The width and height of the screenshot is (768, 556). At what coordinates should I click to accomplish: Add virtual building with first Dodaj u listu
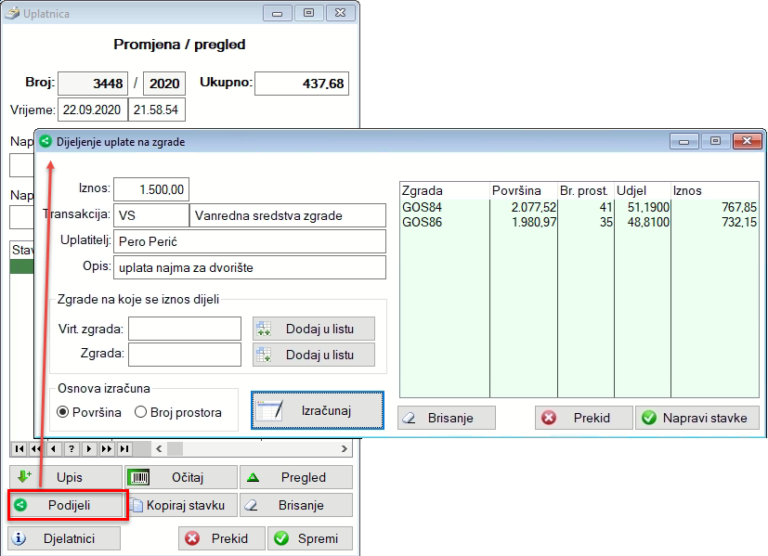(x=314, y=328)
